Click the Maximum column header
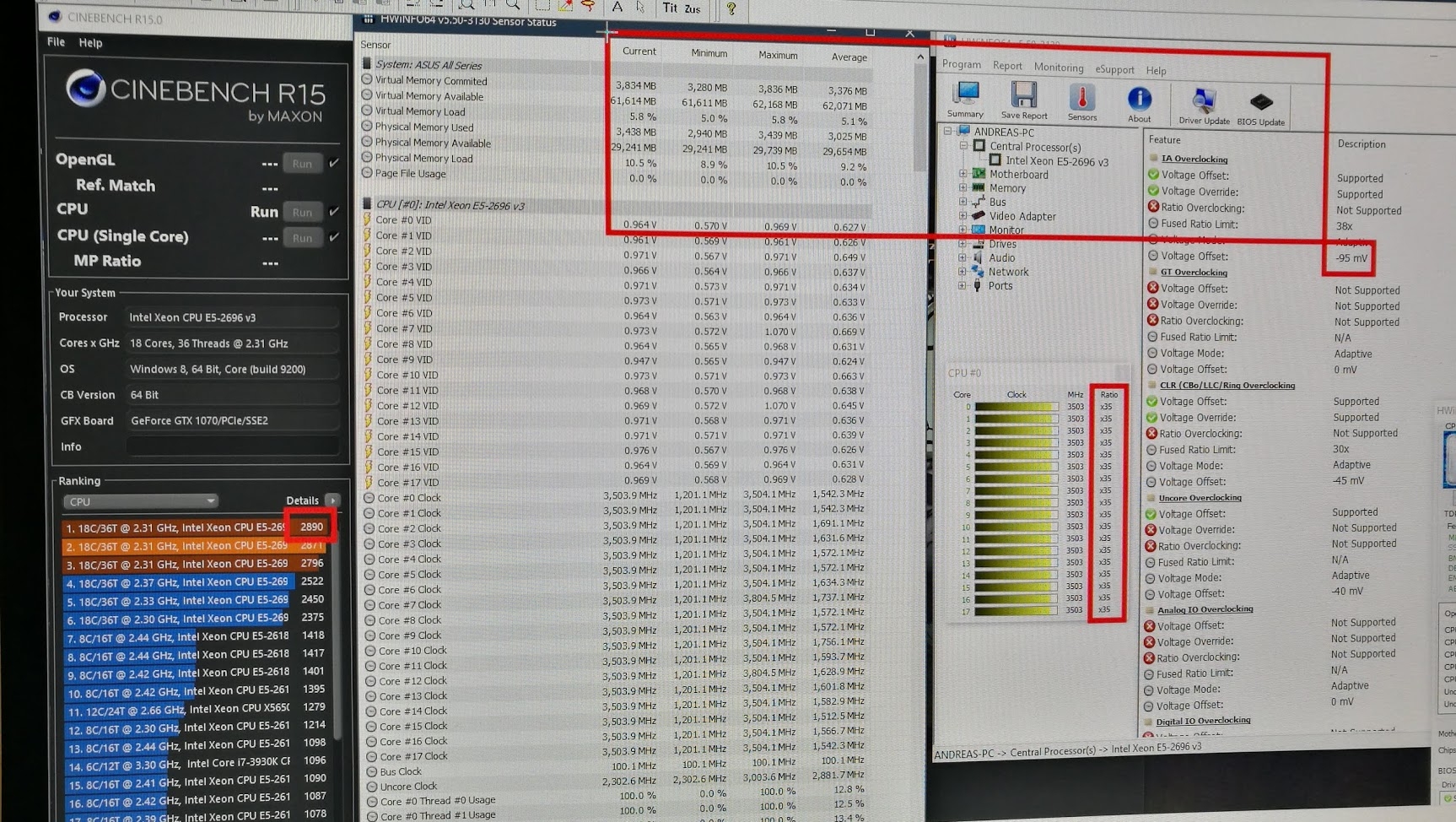The image size is (1456, 822). (778, 55)
